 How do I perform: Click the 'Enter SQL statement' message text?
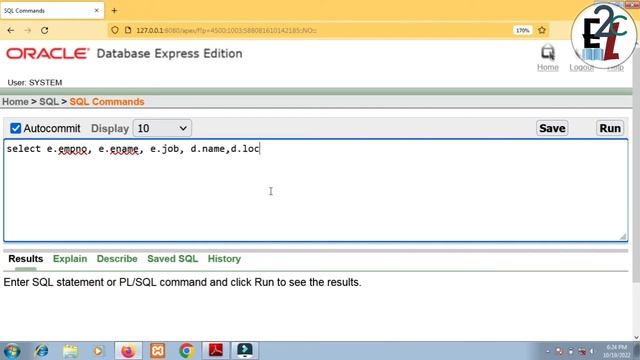pyautogui.click(x=182, y=282)
